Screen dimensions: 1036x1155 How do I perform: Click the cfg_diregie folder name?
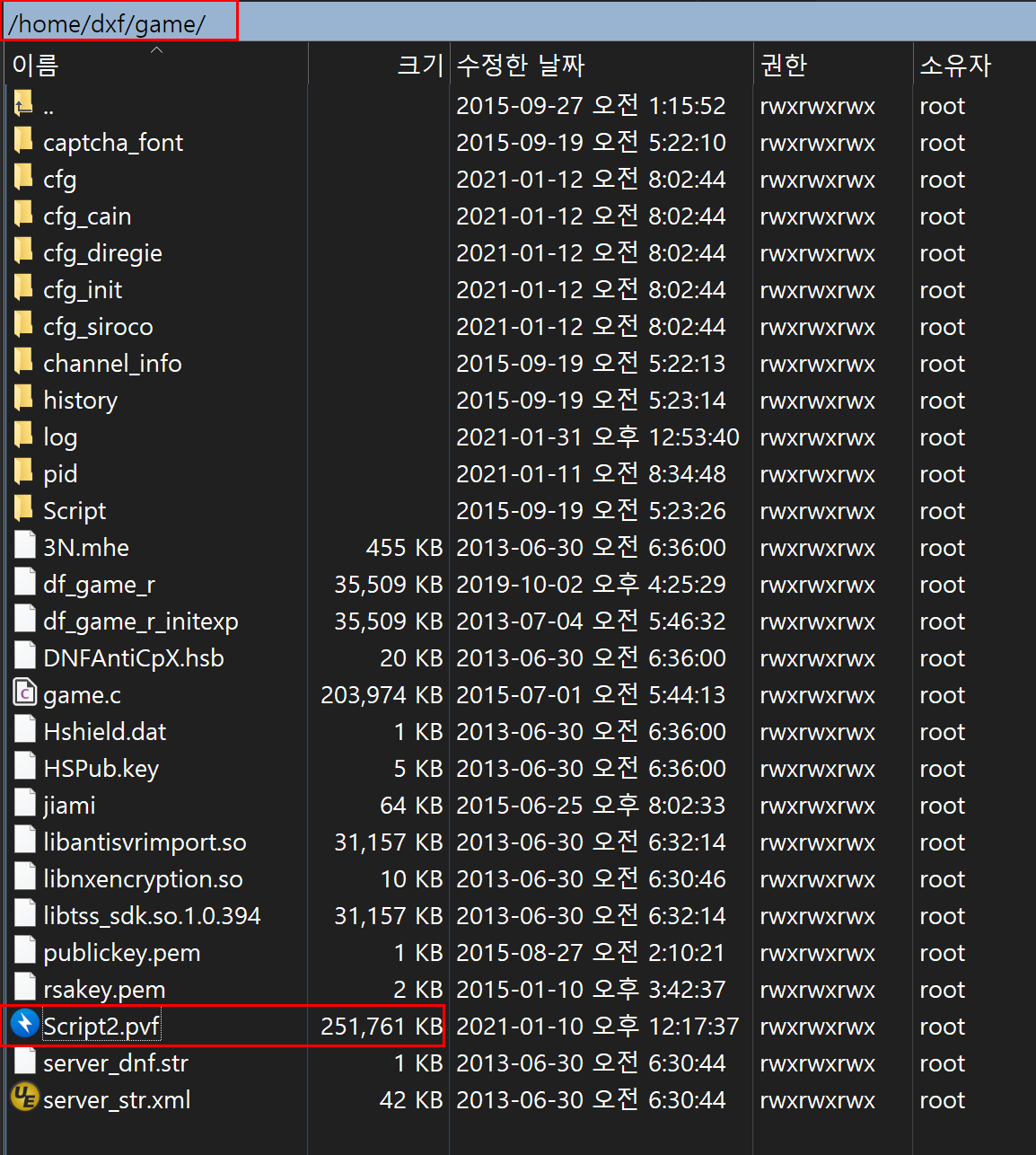tap(102, 253)
